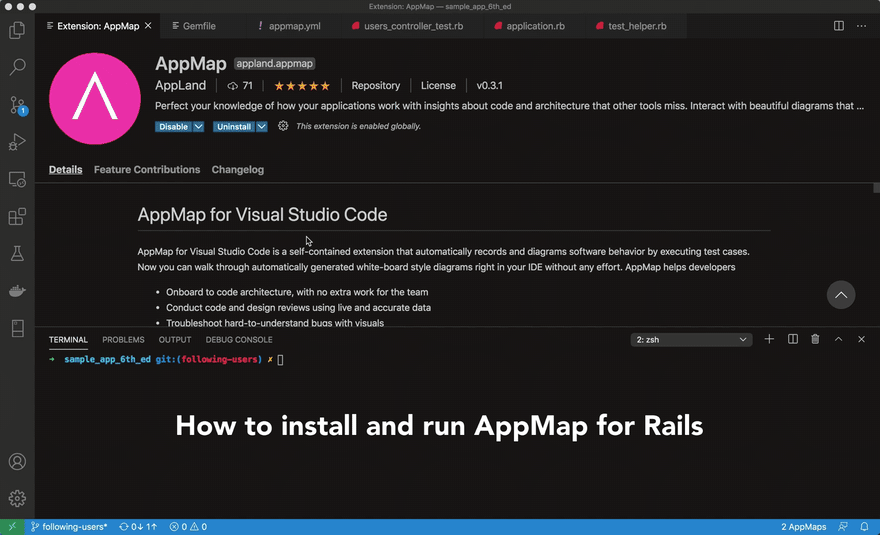Click the extension settings gear icon
The height and width of the screenshot is (535, 880).
283,126
